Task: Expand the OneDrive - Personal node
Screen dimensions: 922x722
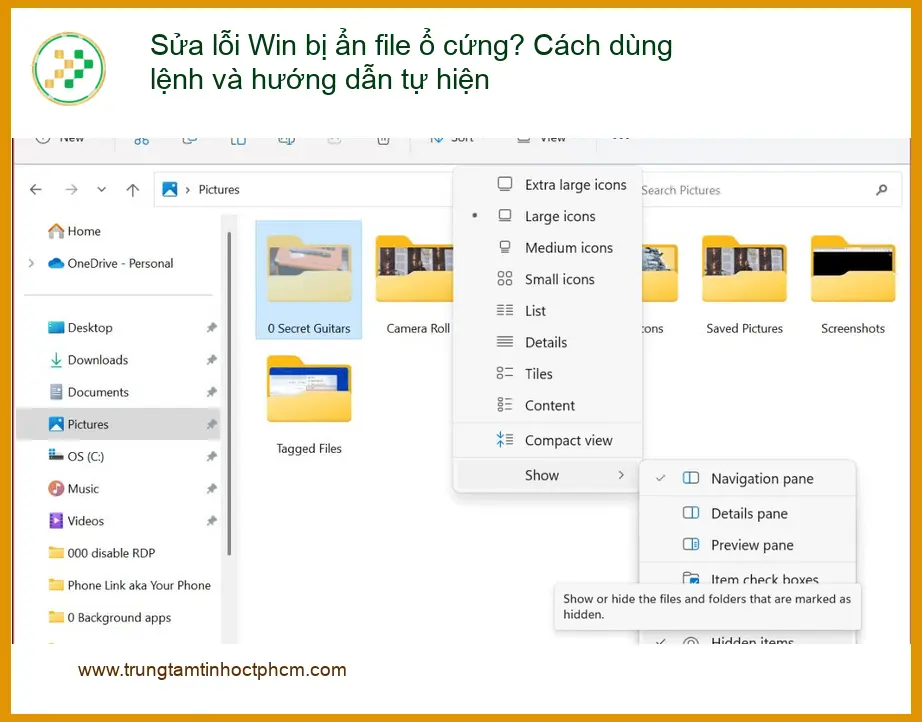Action: pos(31,263)
